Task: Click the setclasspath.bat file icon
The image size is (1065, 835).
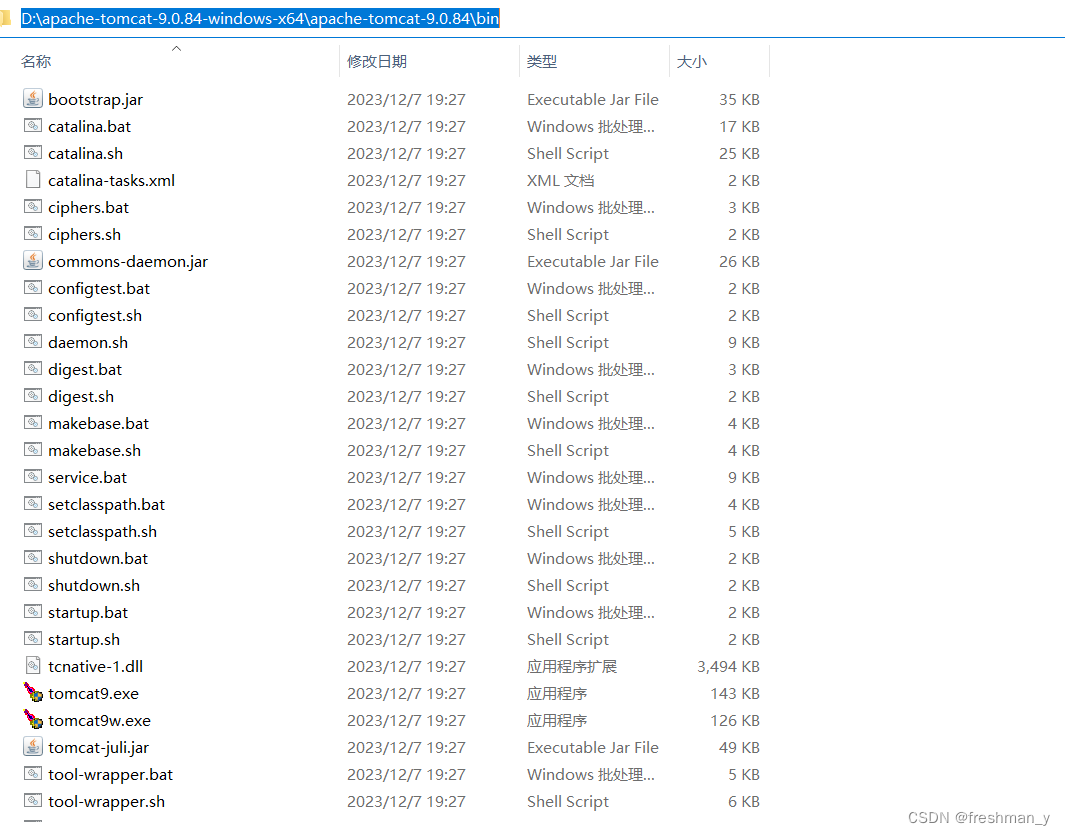Action: coord(33,503)
